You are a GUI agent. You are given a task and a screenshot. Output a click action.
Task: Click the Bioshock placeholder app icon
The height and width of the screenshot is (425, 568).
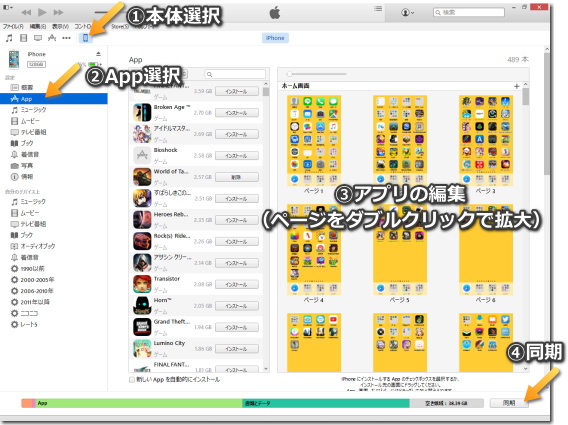coord(142,155)
